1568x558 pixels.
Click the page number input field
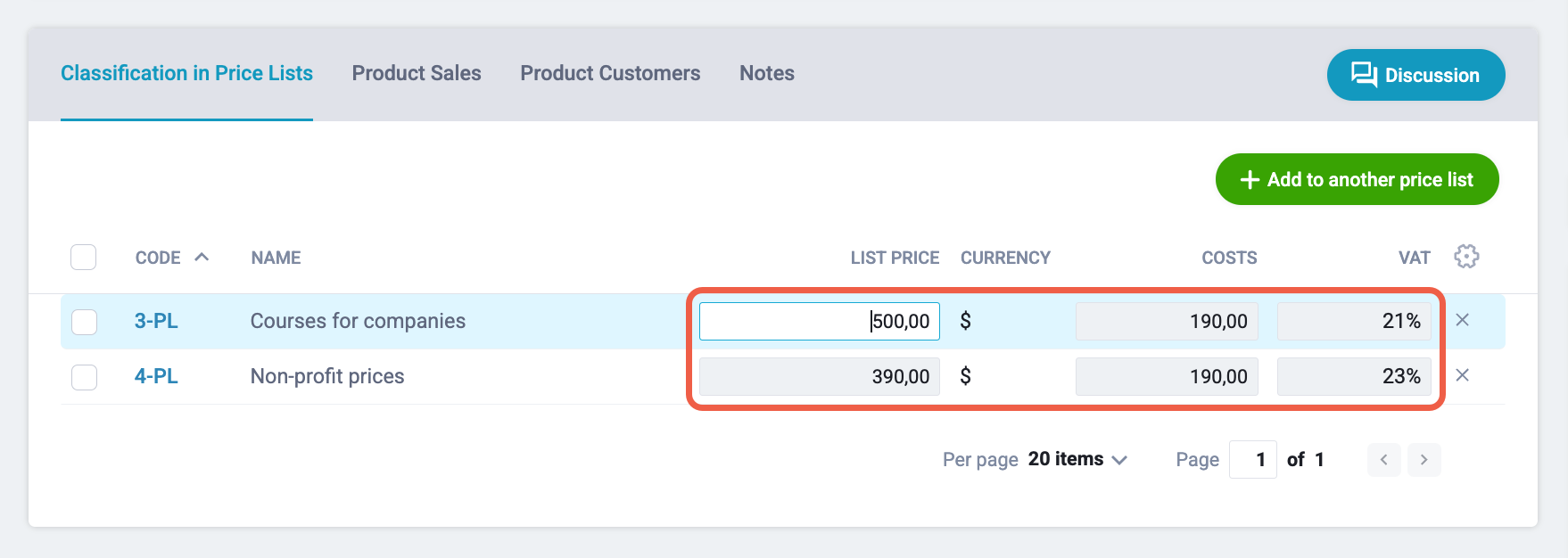1253,460
